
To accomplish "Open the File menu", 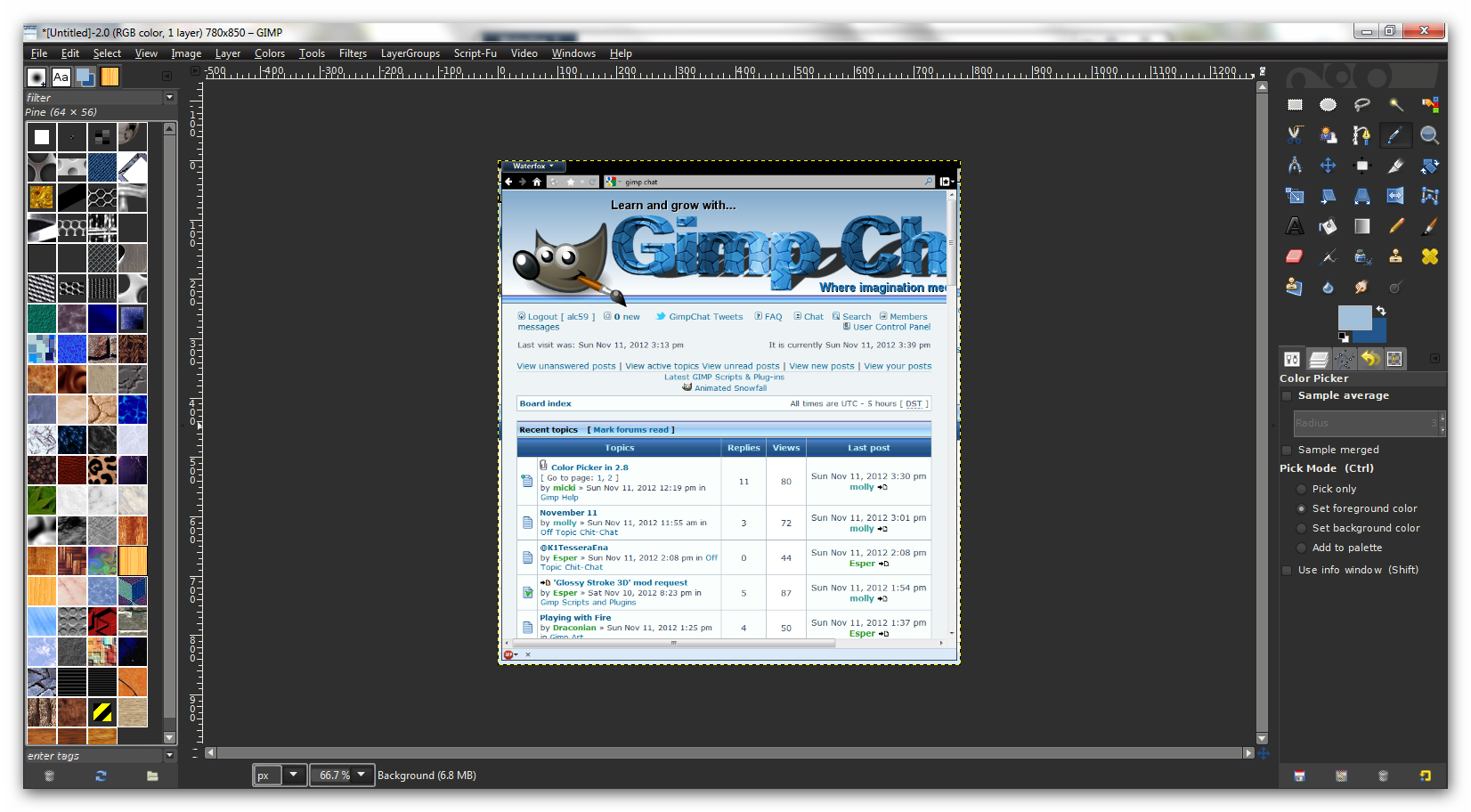I will pos(39,53).
